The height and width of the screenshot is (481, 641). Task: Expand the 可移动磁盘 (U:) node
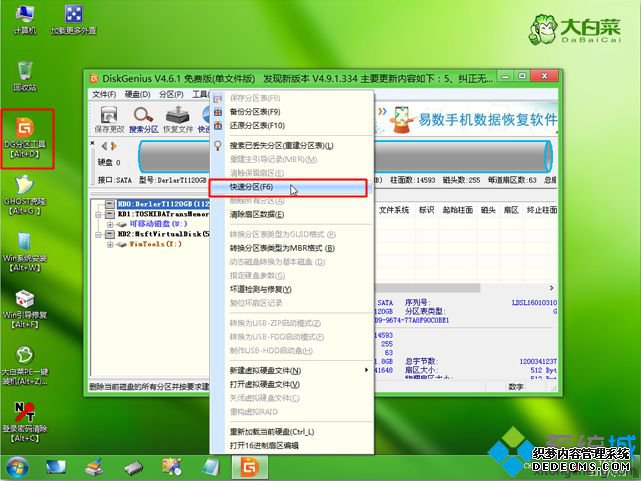(110, 224)
